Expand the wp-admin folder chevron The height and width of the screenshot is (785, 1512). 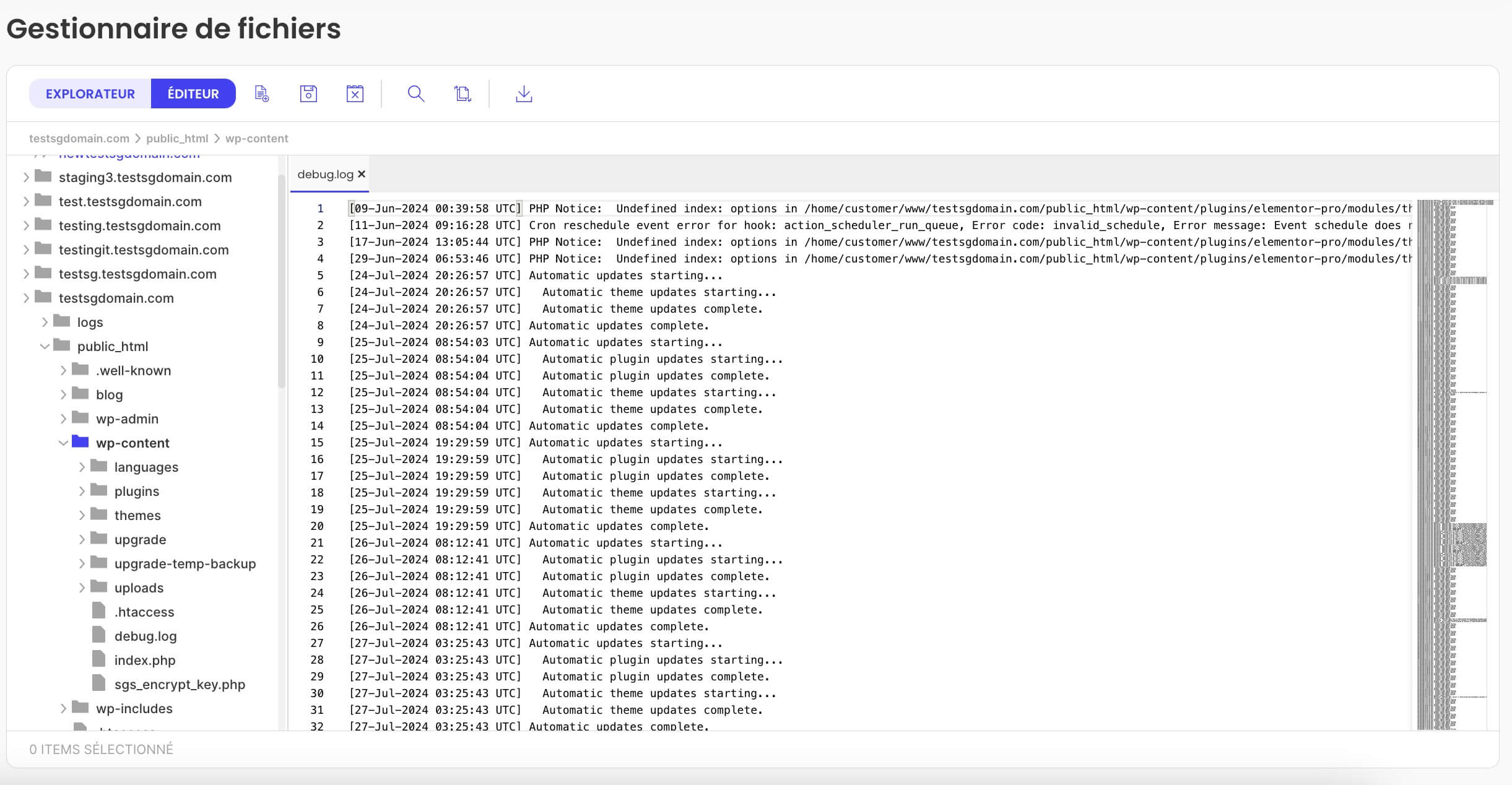coord(63,419)
